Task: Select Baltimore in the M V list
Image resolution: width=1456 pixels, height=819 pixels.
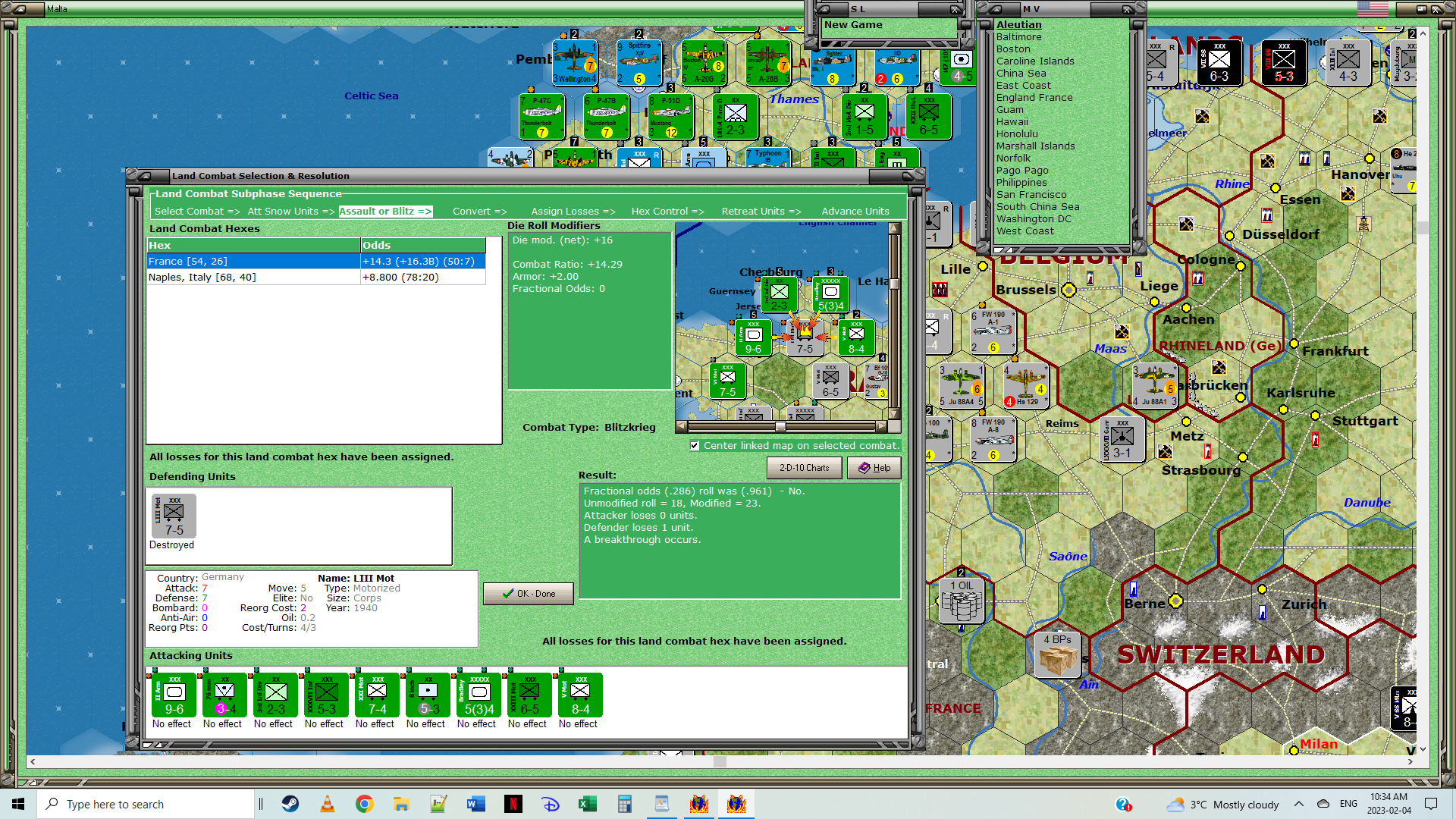Action: click(x=1018, y=37)
